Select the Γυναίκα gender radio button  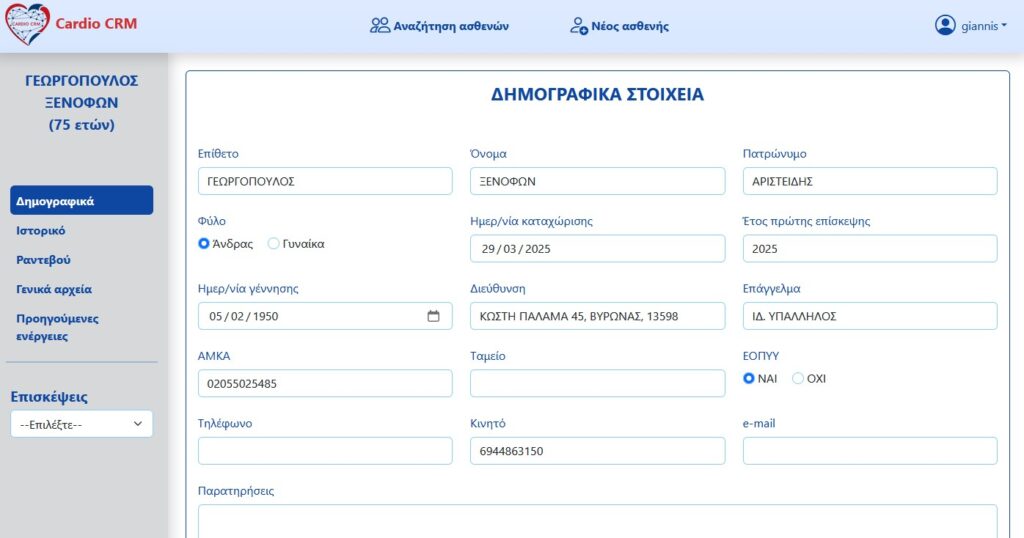(x=274, y=243)
